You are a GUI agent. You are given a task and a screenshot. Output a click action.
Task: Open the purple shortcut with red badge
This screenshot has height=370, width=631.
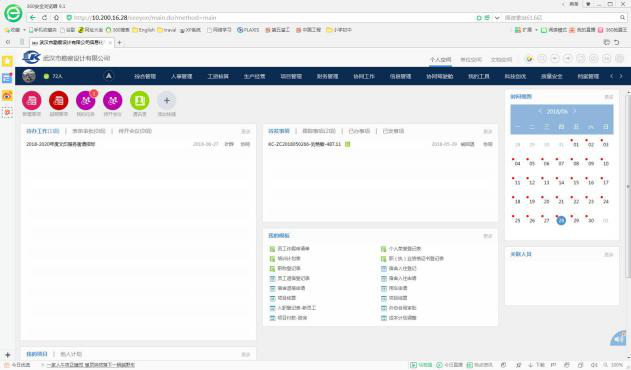[86, 101]
